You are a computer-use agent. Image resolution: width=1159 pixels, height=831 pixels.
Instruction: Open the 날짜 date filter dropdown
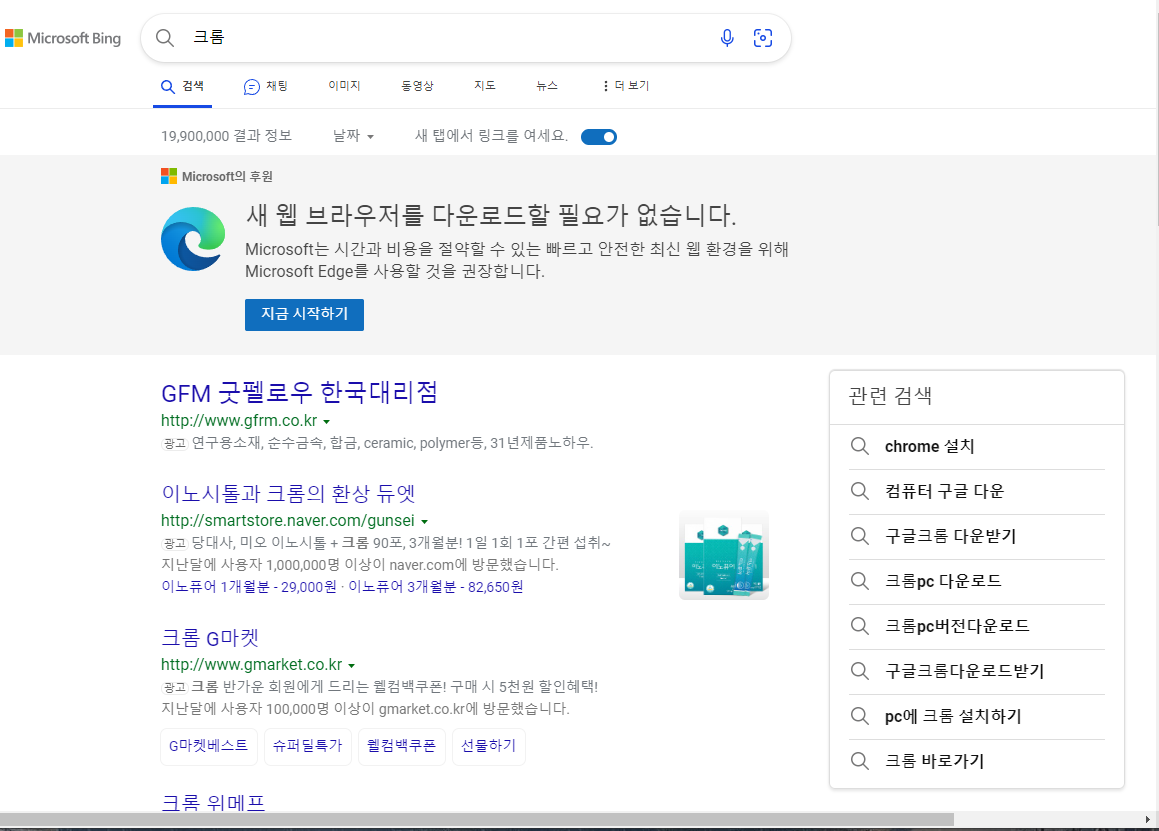353,136
